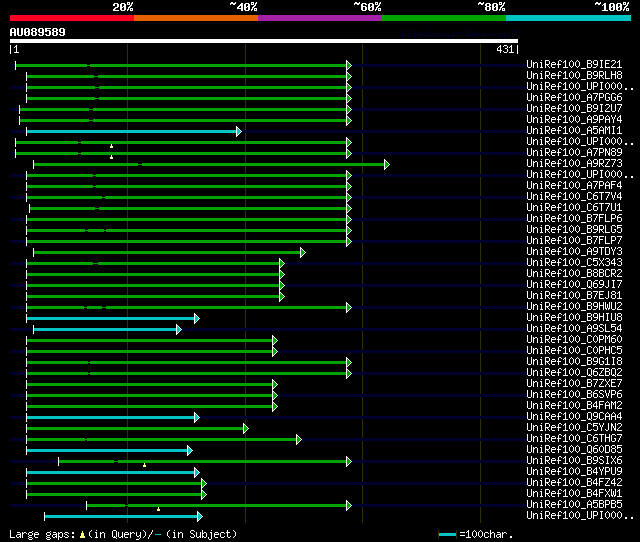Click the green ~80% identity color band
Image resolution: width=640 pixels, height=542 pixels.
444,18
